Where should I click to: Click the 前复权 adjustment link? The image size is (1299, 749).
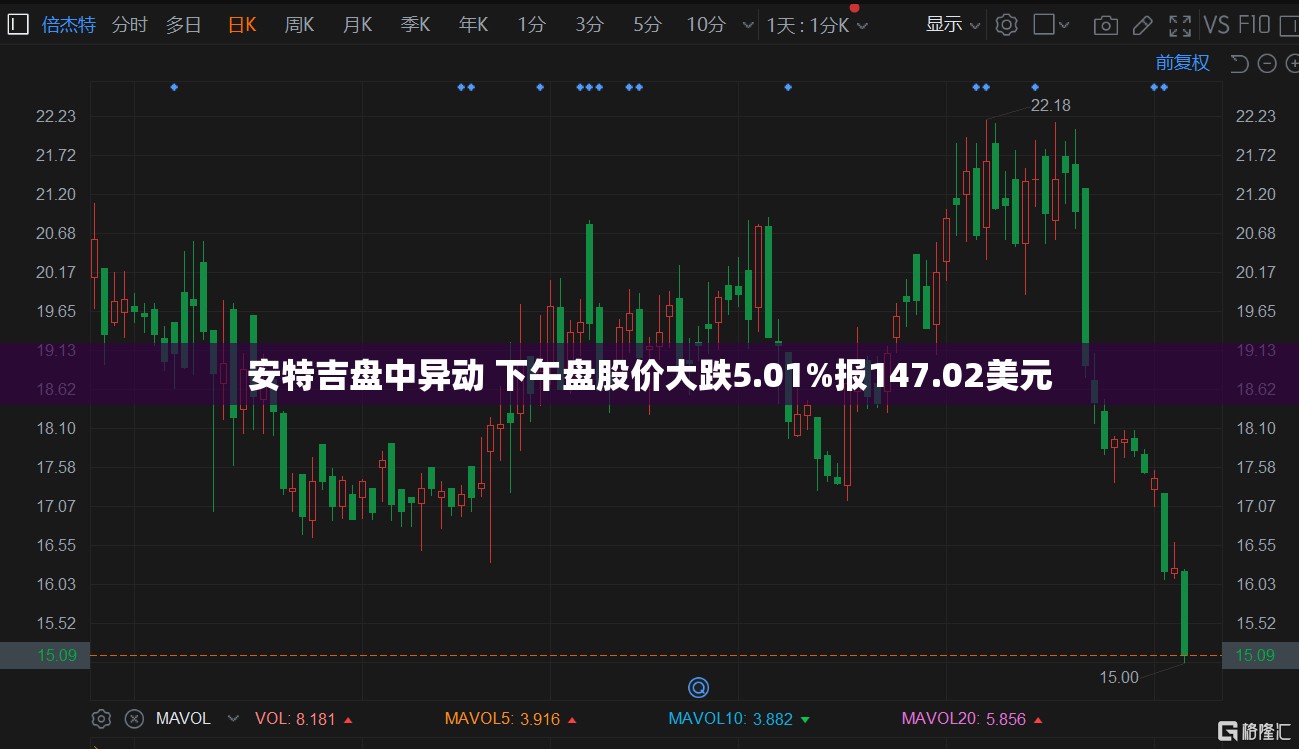[x=1183, y=62]
